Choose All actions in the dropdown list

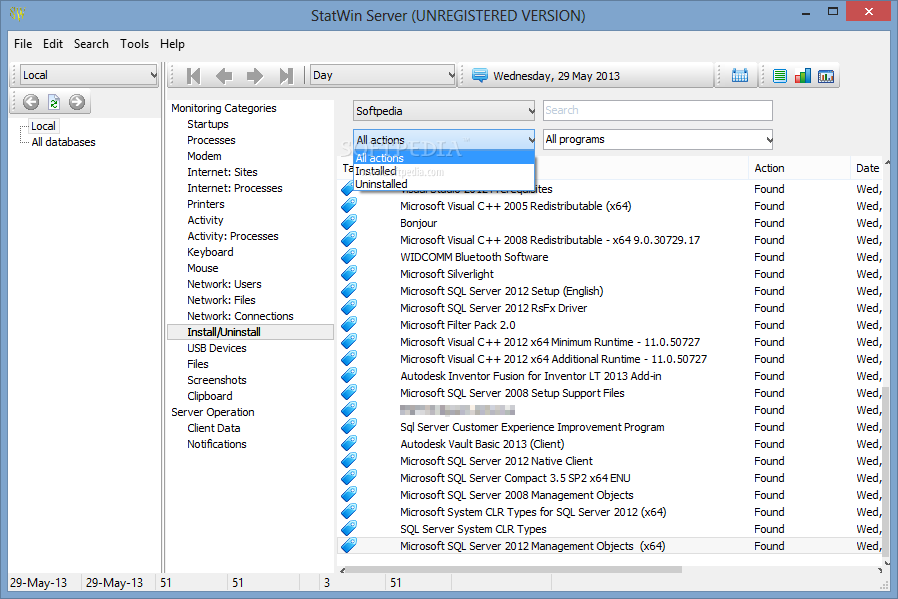(444, 158)
